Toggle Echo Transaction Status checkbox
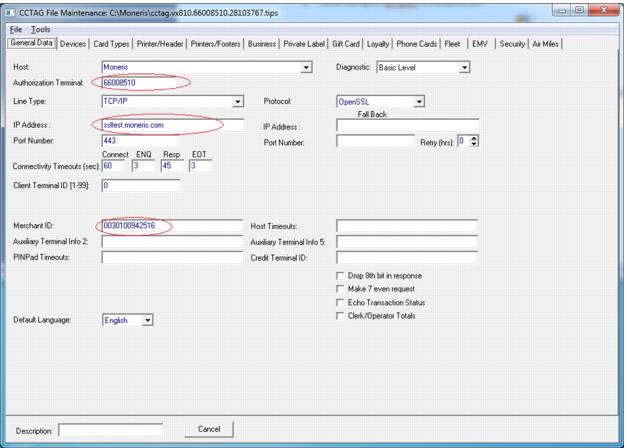This screenshot has height=448, width=627. pos(342,302)
